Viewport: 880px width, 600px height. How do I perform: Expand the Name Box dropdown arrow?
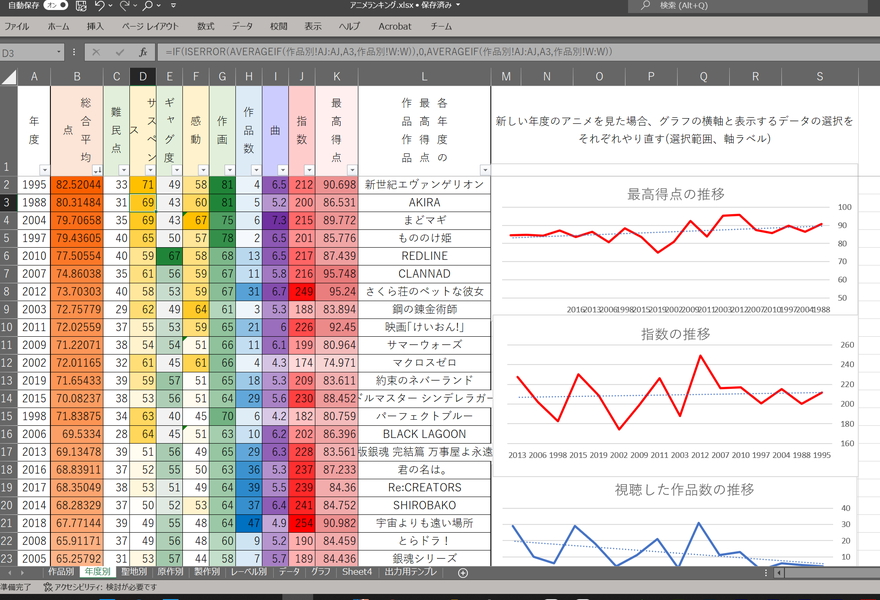(59, 52)
